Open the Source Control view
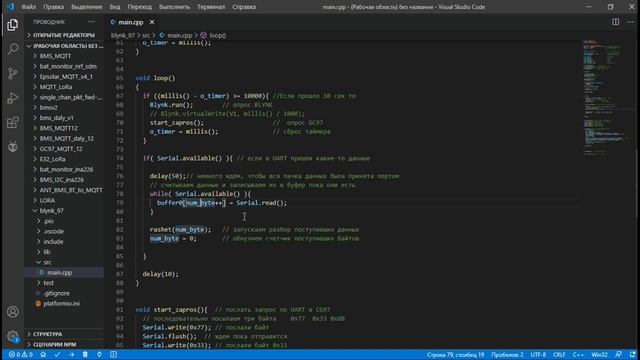 (13, 73)
